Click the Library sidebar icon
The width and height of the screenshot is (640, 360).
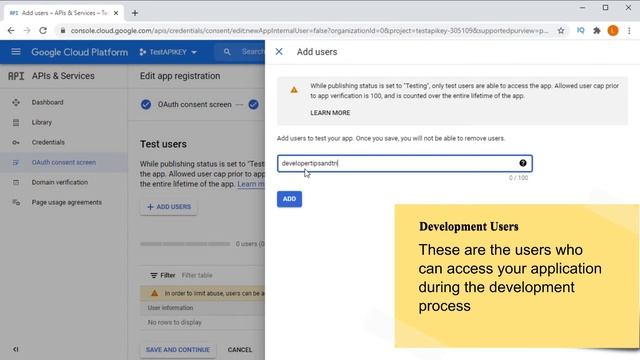[16, 122]
